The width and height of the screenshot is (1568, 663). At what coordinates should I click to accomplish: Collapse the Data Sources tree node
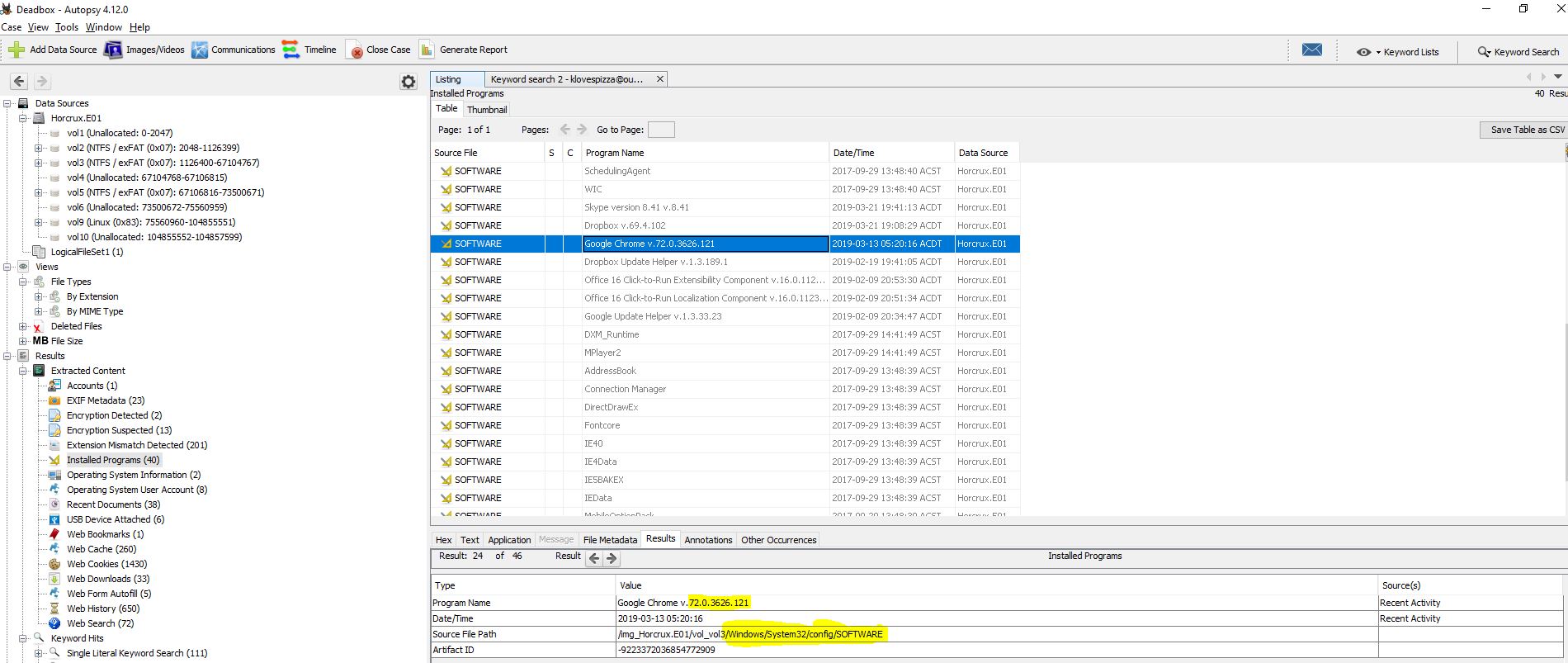tap(7, 103)
